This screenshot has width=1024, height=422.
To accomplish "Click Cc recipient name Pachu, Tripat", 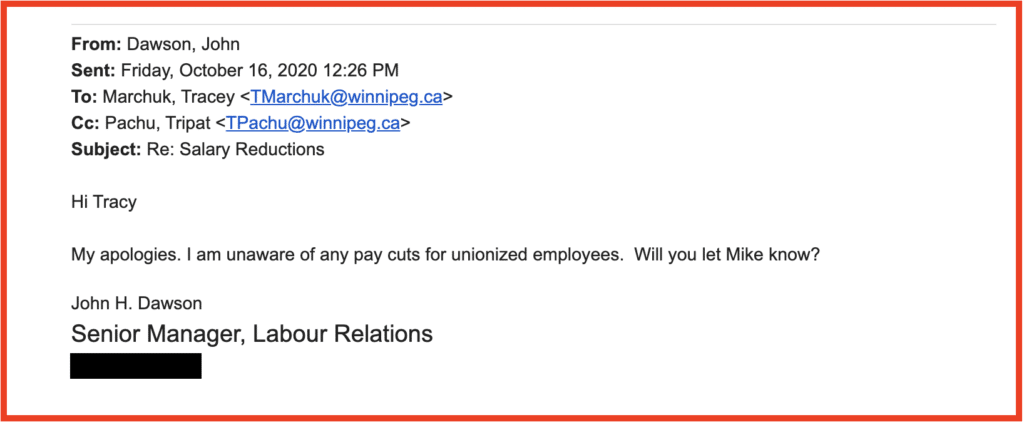I will point(157,123).
